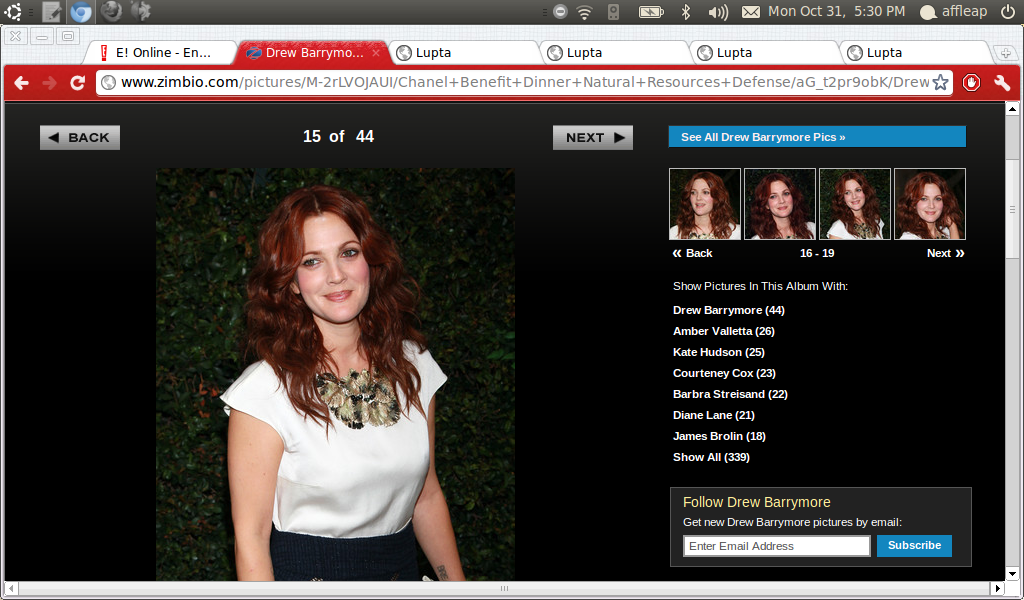Switch to the E! Online tab
The height and width of the screenshot is (600, 1024).
click(x=160, y=53)
